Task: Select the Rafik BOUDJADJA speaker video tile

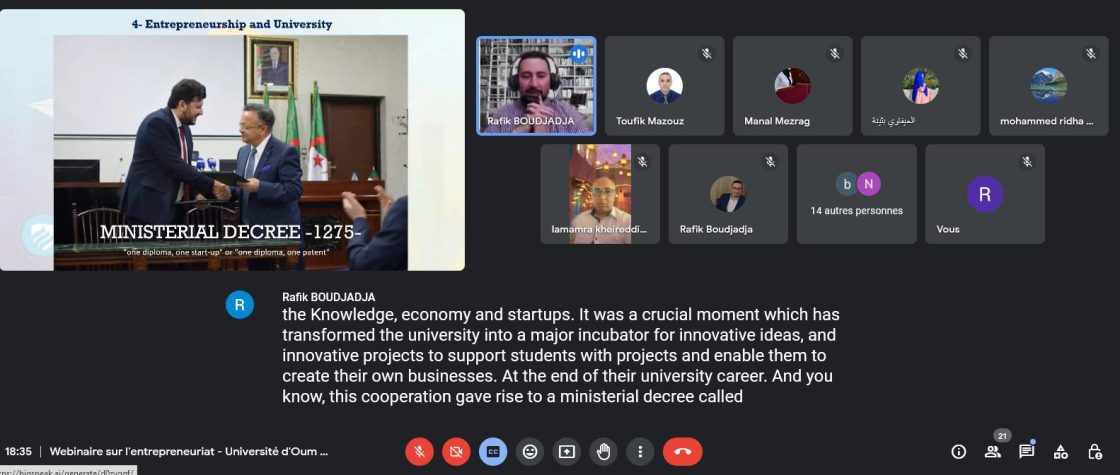Action: coord(536,86)
